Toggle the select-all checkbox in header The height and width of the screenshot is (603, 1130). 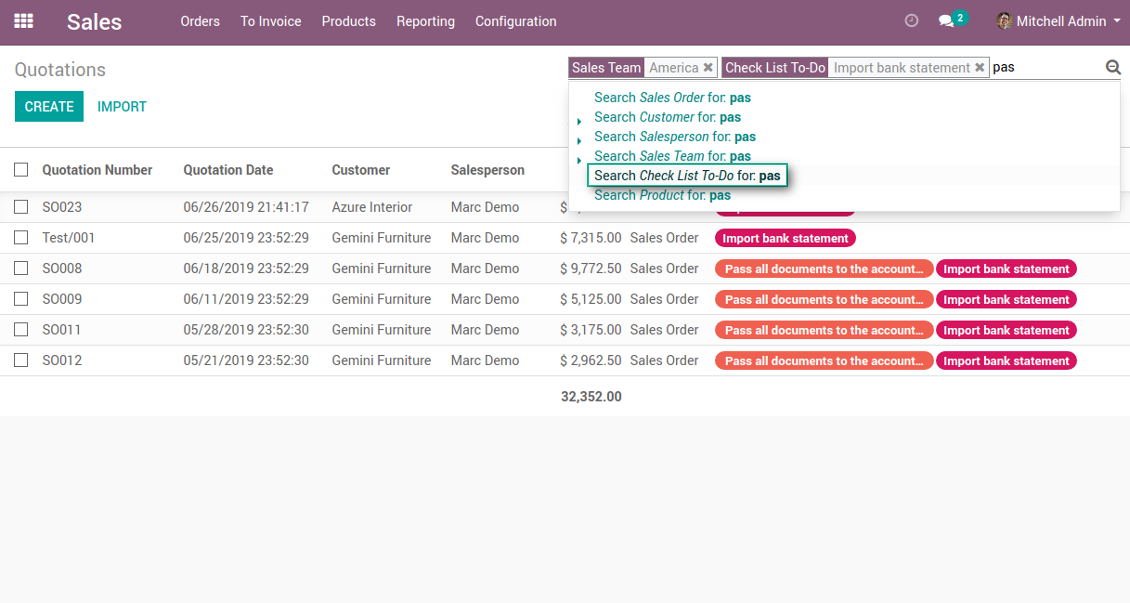click(x=21, y=170)
